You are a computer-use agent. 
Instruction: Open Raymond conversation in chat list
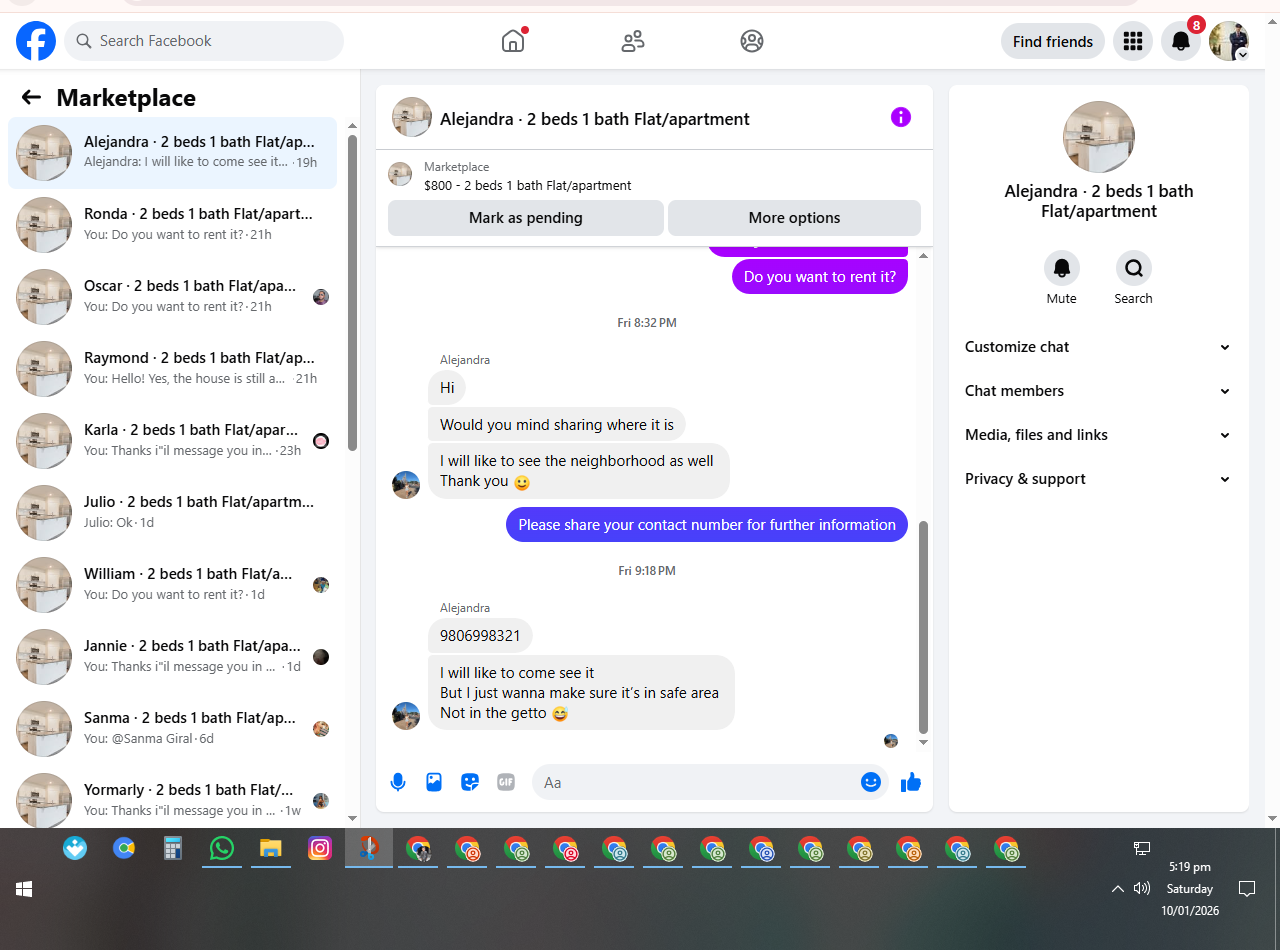[x=172, y=368]
